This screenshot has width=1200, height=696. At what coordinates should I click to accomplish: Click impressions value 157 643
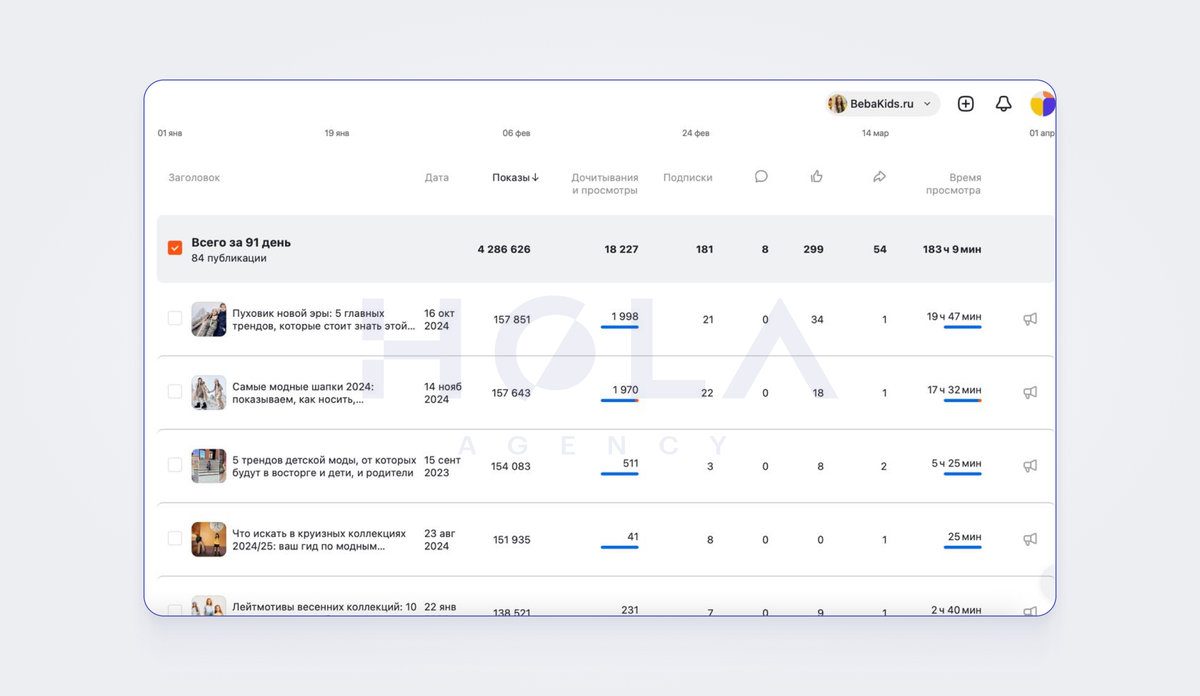click(x=511, y=393)
